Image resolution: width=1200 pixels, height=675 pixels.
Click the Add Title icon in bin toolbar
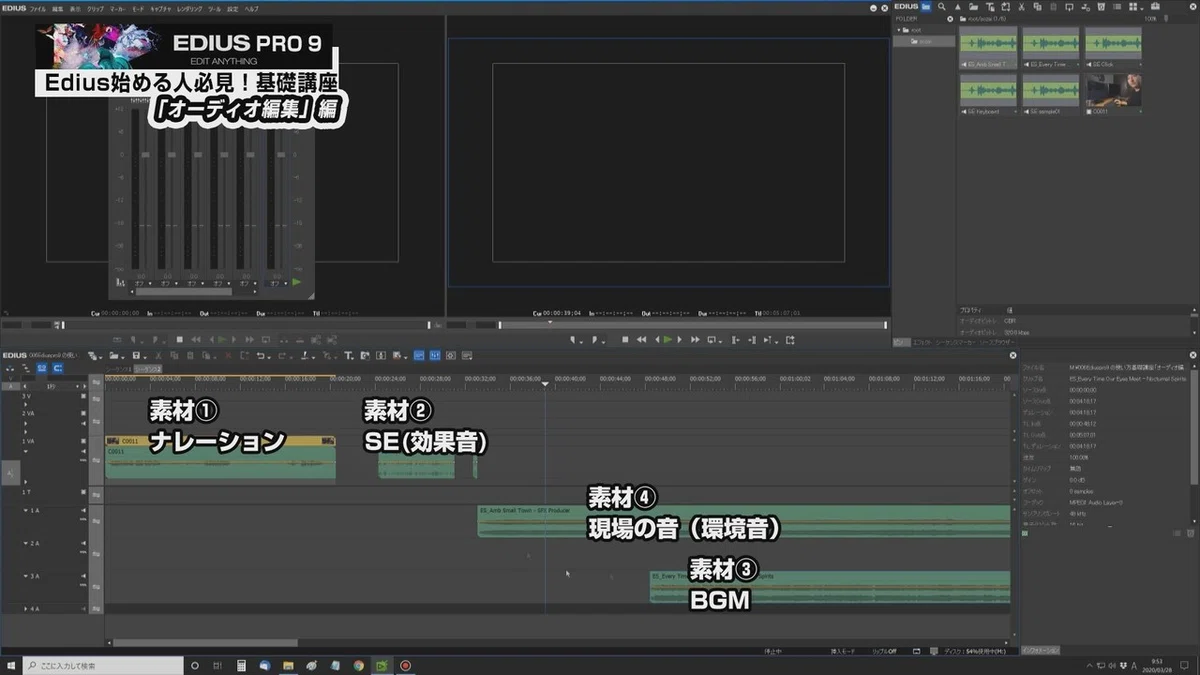pyautogui.click(x=989, y=6)
